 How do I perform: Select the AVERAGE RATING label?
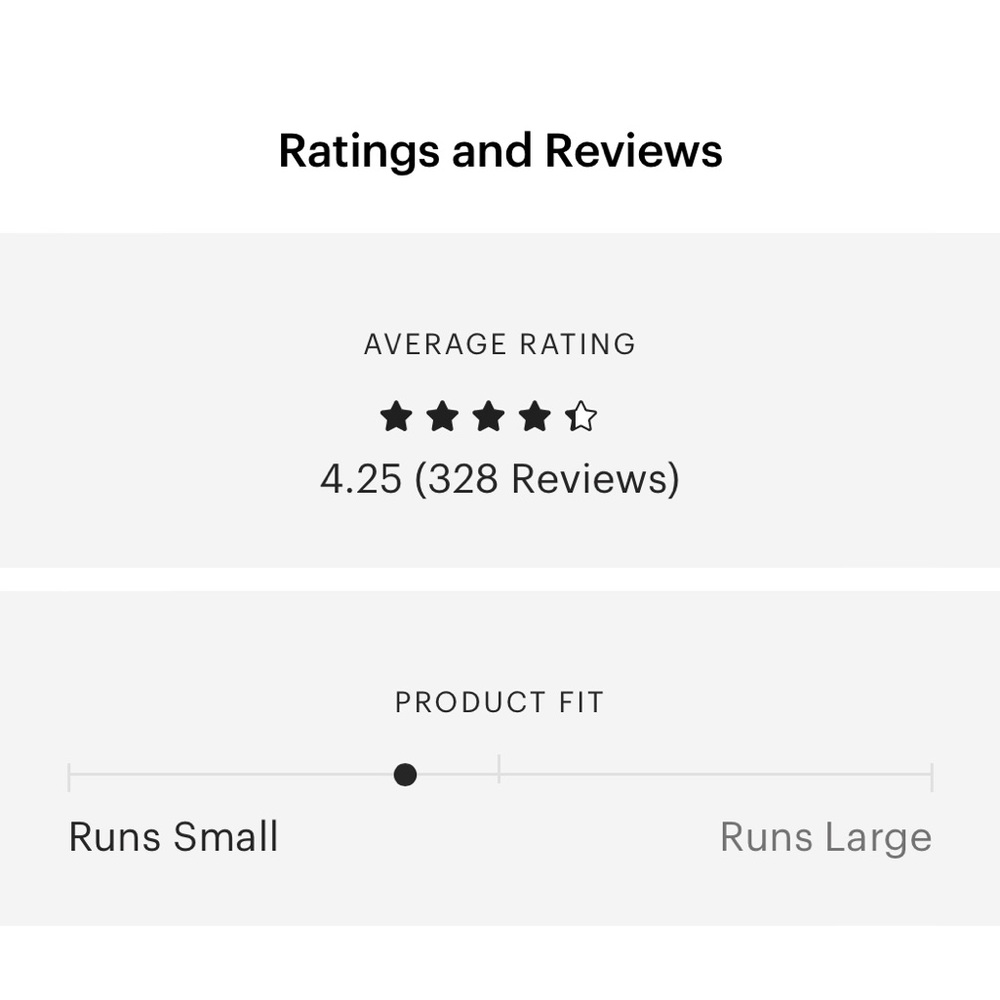500,344
